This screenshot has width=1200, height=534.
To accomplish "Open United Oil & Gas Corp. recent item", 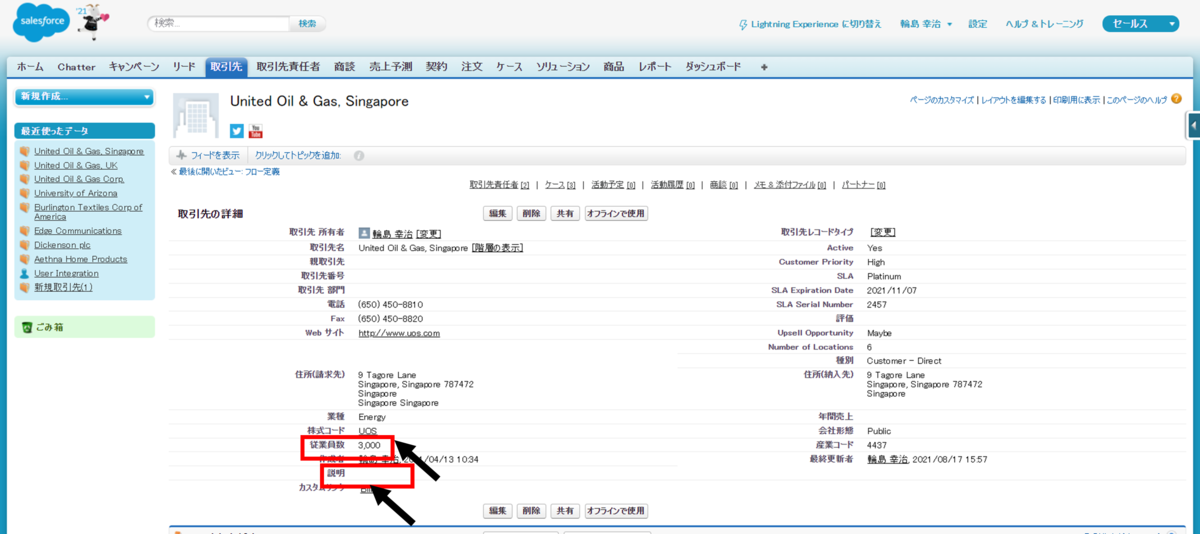I will tap(79, 180).
